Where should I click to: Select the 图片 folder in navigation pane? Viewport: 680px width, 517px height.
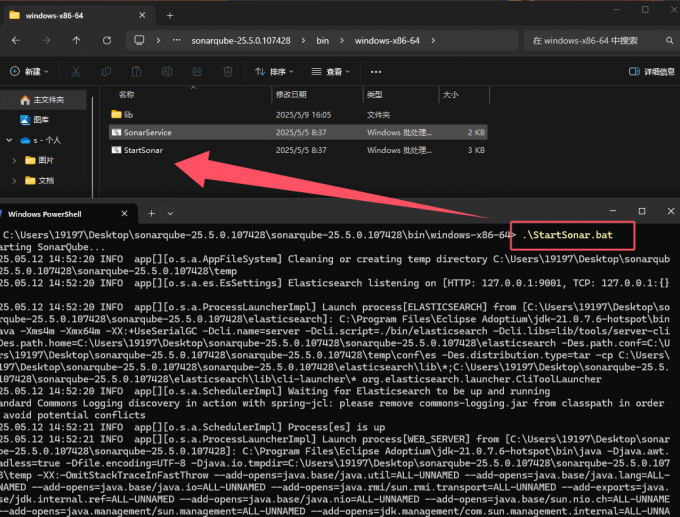(46, 160)
